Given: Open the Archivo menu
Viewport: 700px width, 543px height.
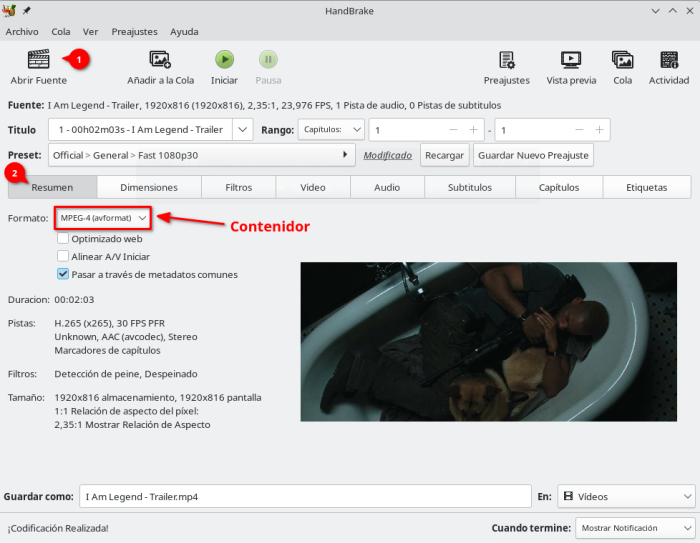Looking at the screenshot, I should click(x=22, y=32).
